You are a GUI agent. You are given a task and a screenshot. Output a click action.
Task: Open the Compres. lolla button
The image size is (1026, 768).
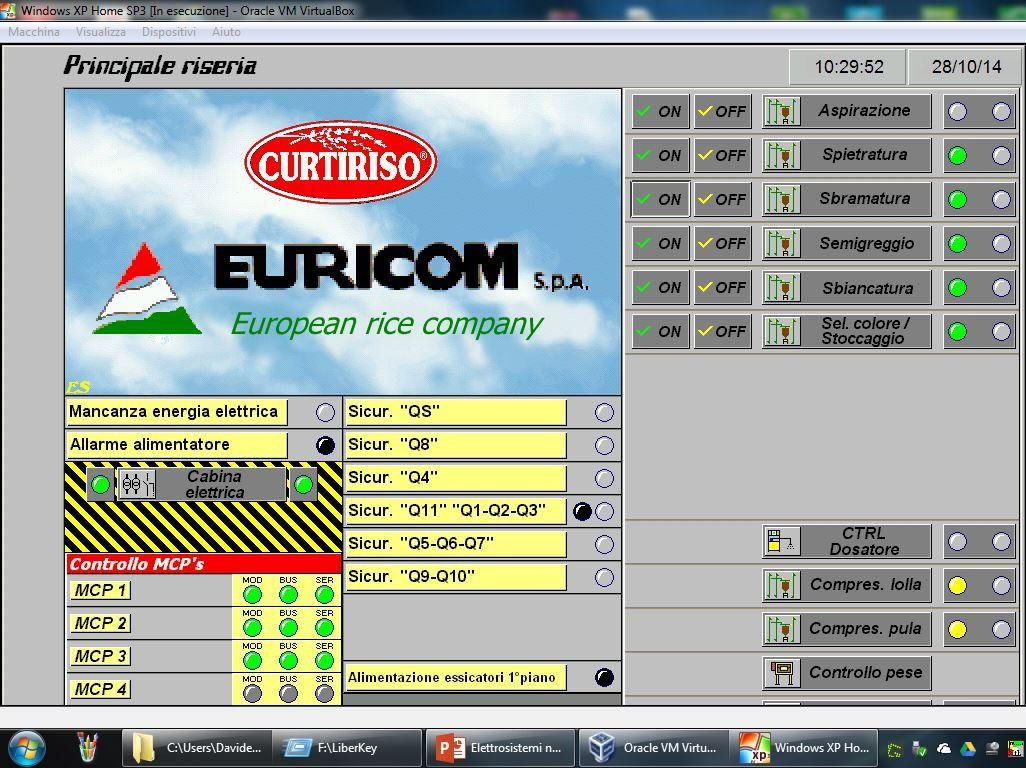pyautogui.click(x=847, y=585)
